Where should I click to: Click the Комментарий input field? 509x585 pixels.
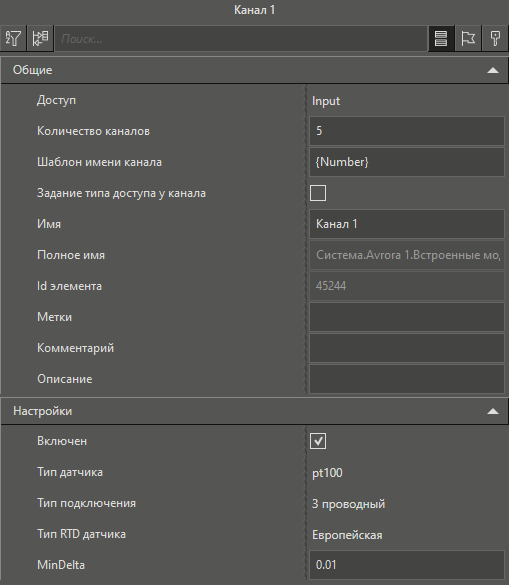[x=407, y=348]
